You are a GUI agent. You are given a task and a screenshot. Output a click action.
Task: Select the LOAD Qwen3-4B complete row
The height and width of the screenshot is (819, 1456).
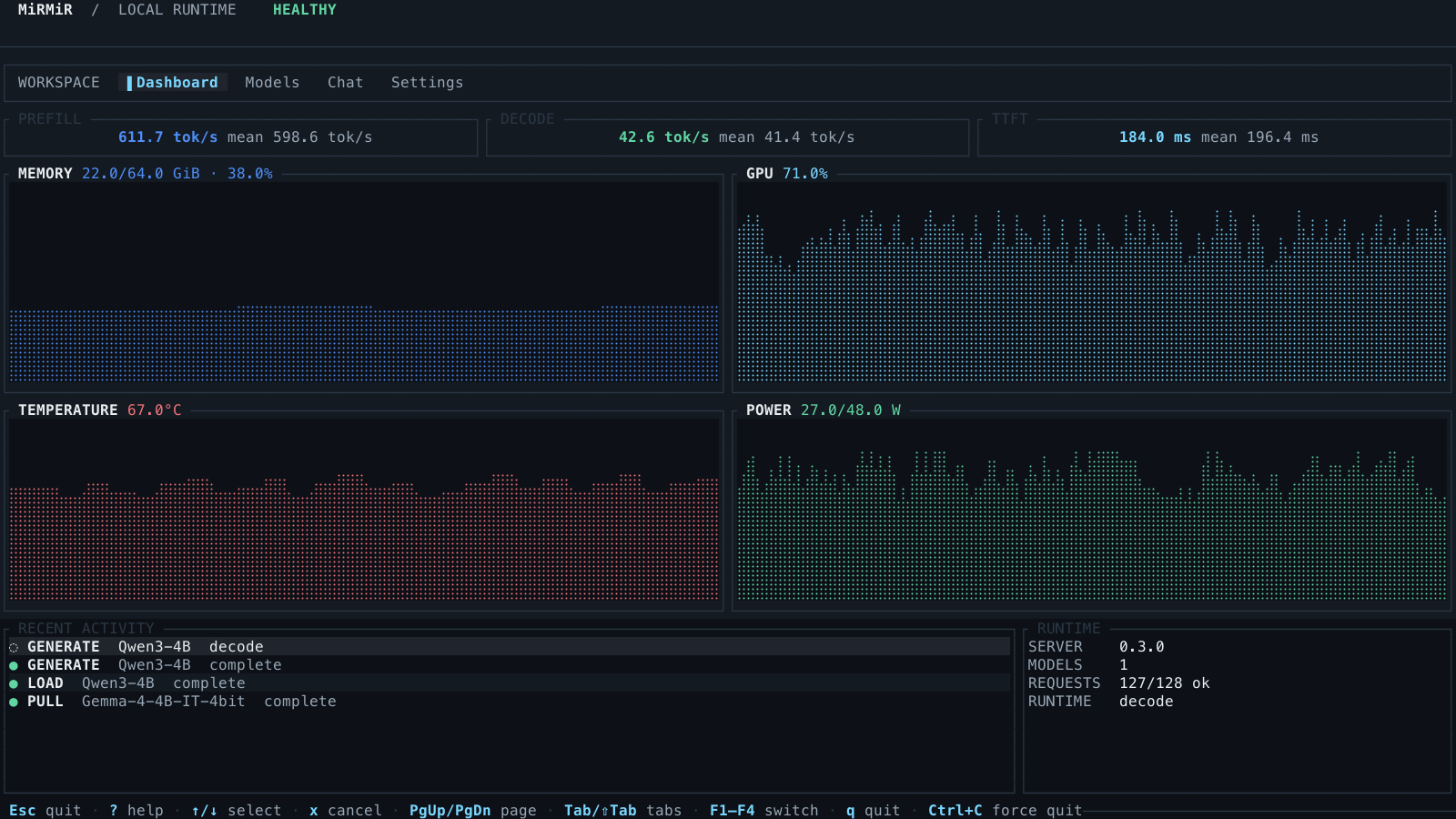(x=510, y=683)
